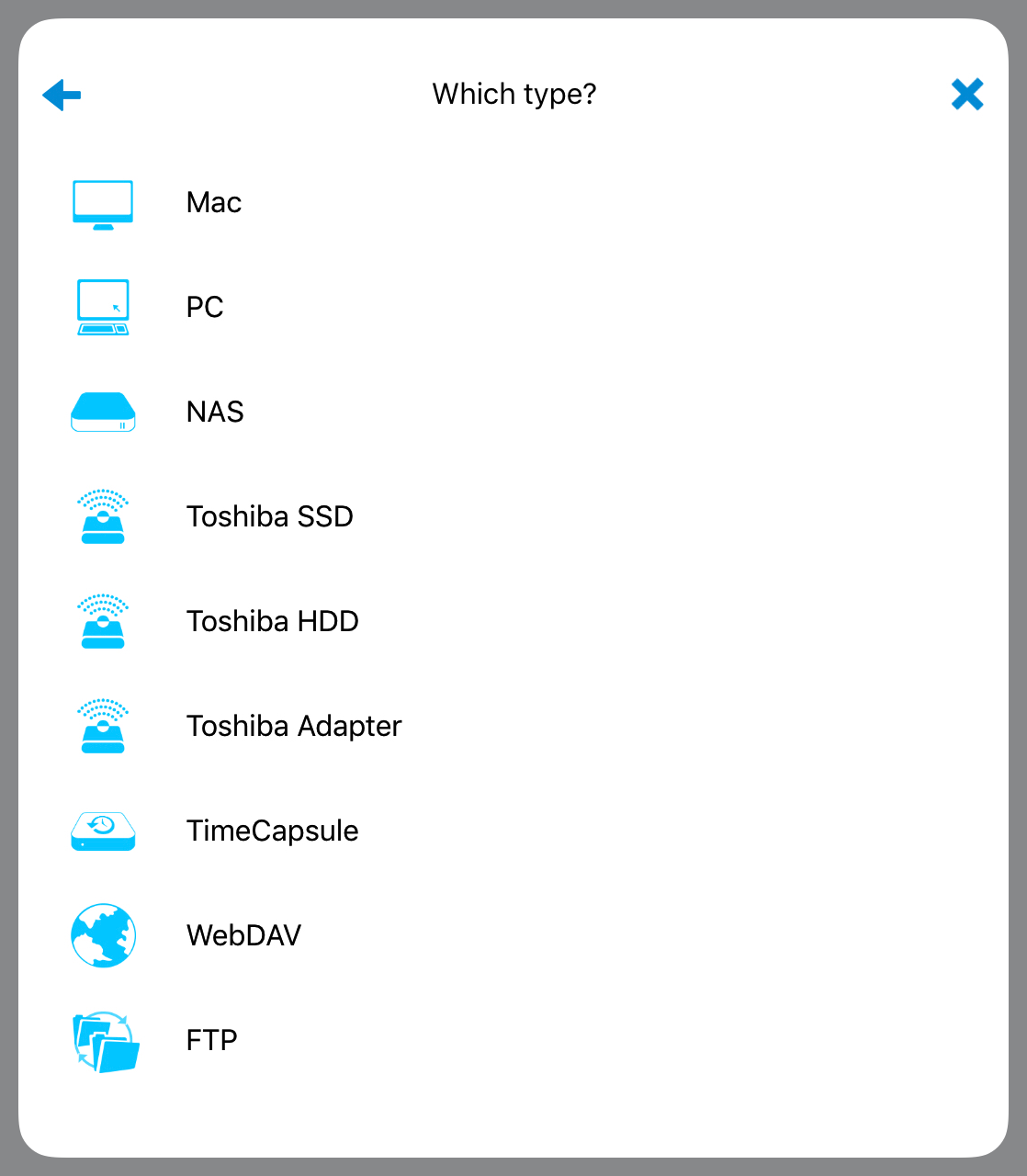Pick FTP as the connection type
Viewport: 1027px width, 1176px height.
click(x=211, y=1040)
